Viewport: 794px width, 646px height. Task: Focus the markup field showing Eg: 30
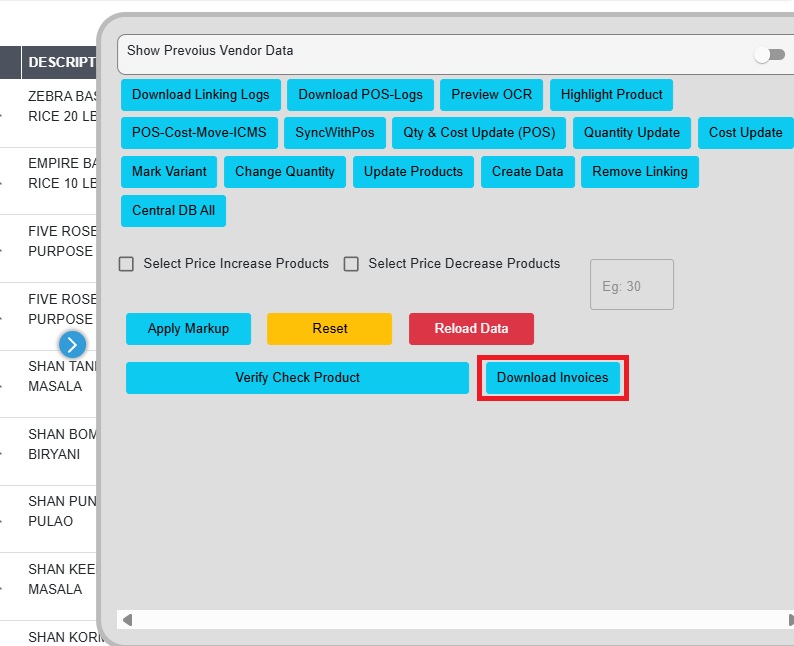tap(632, 285)
